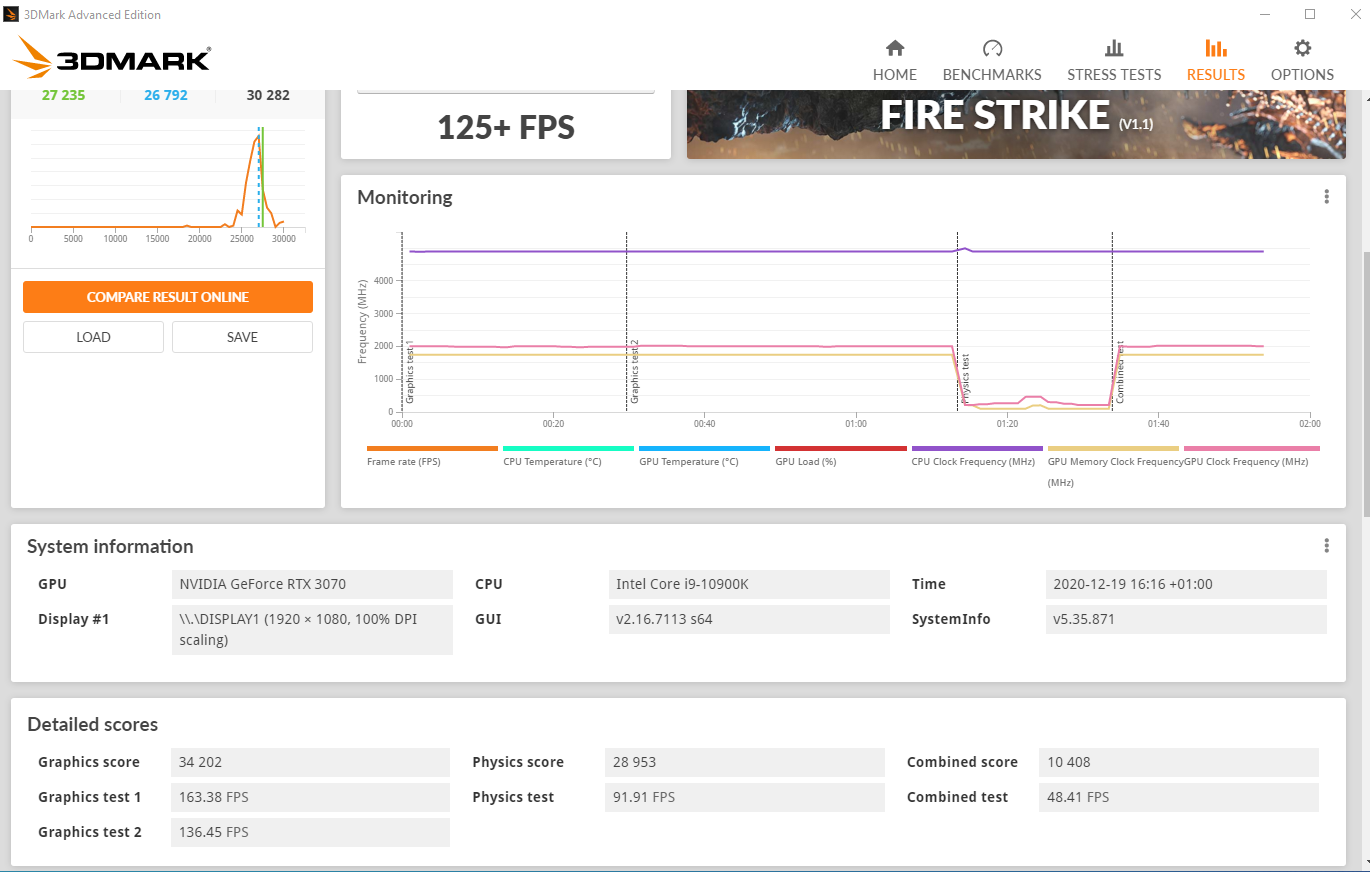Click the Graphics test 2 marker in chart
The image size is (1370, 872).
[634, 372]
